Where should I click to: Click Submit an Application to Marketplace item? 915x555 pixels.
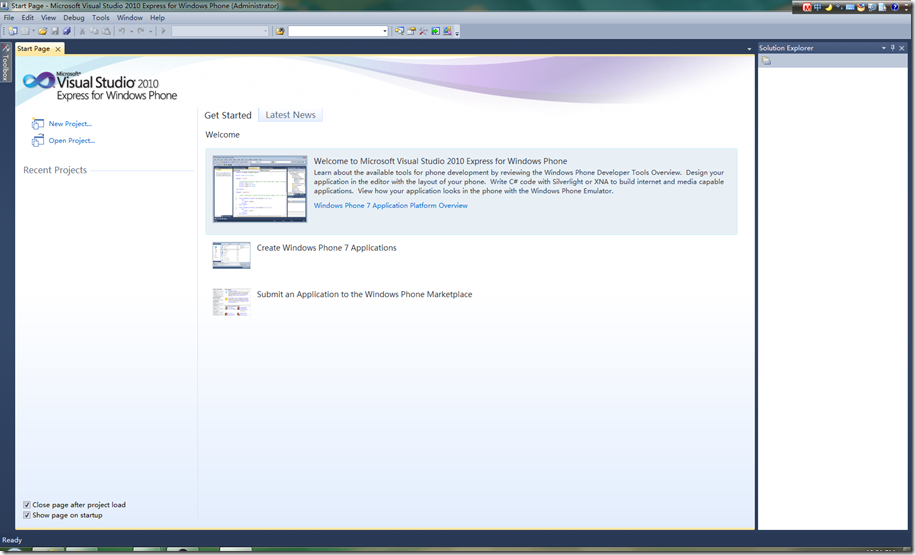[364, 295]
